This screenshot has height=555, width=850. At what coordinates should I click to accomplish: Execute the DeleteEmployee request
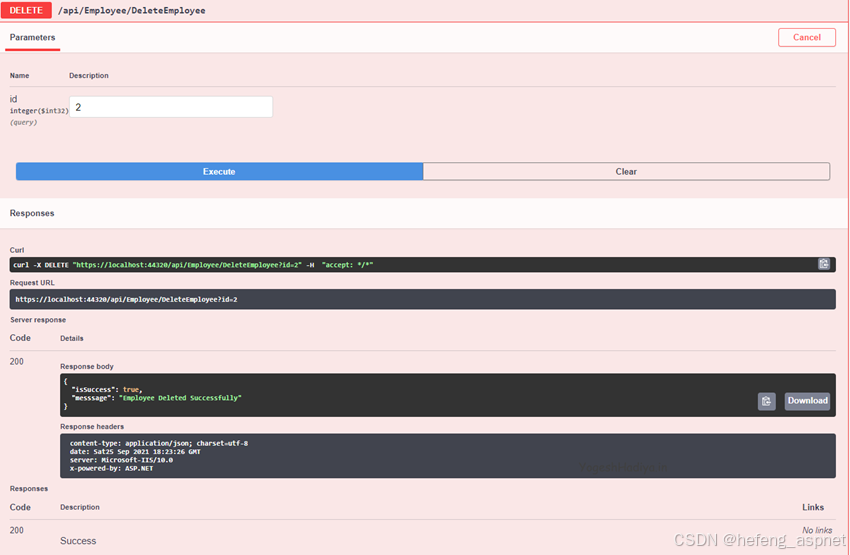point(219,171)
